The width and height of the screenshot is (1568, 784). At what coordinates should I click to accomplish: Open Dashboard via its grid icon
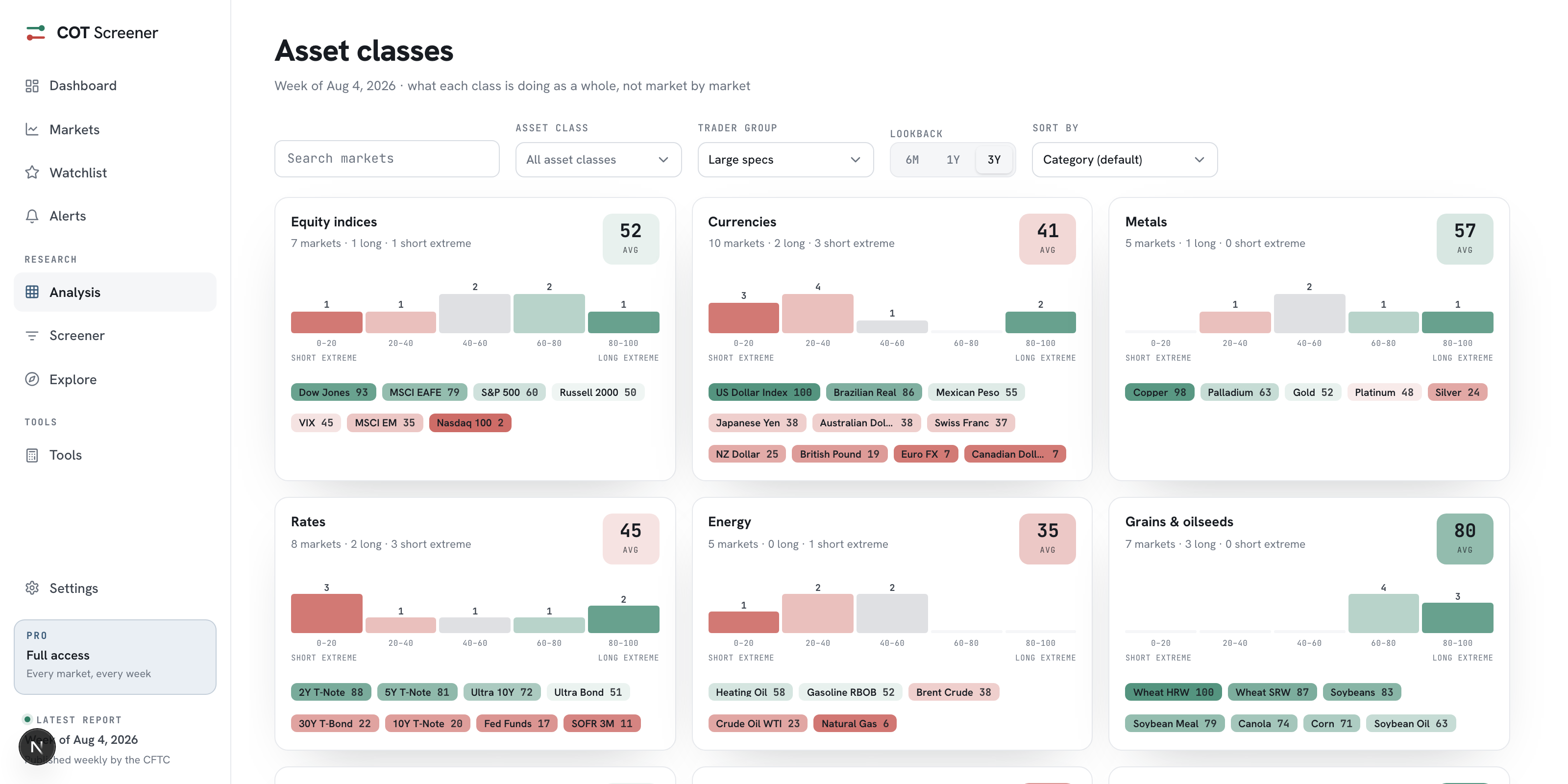tap(32, 86)
